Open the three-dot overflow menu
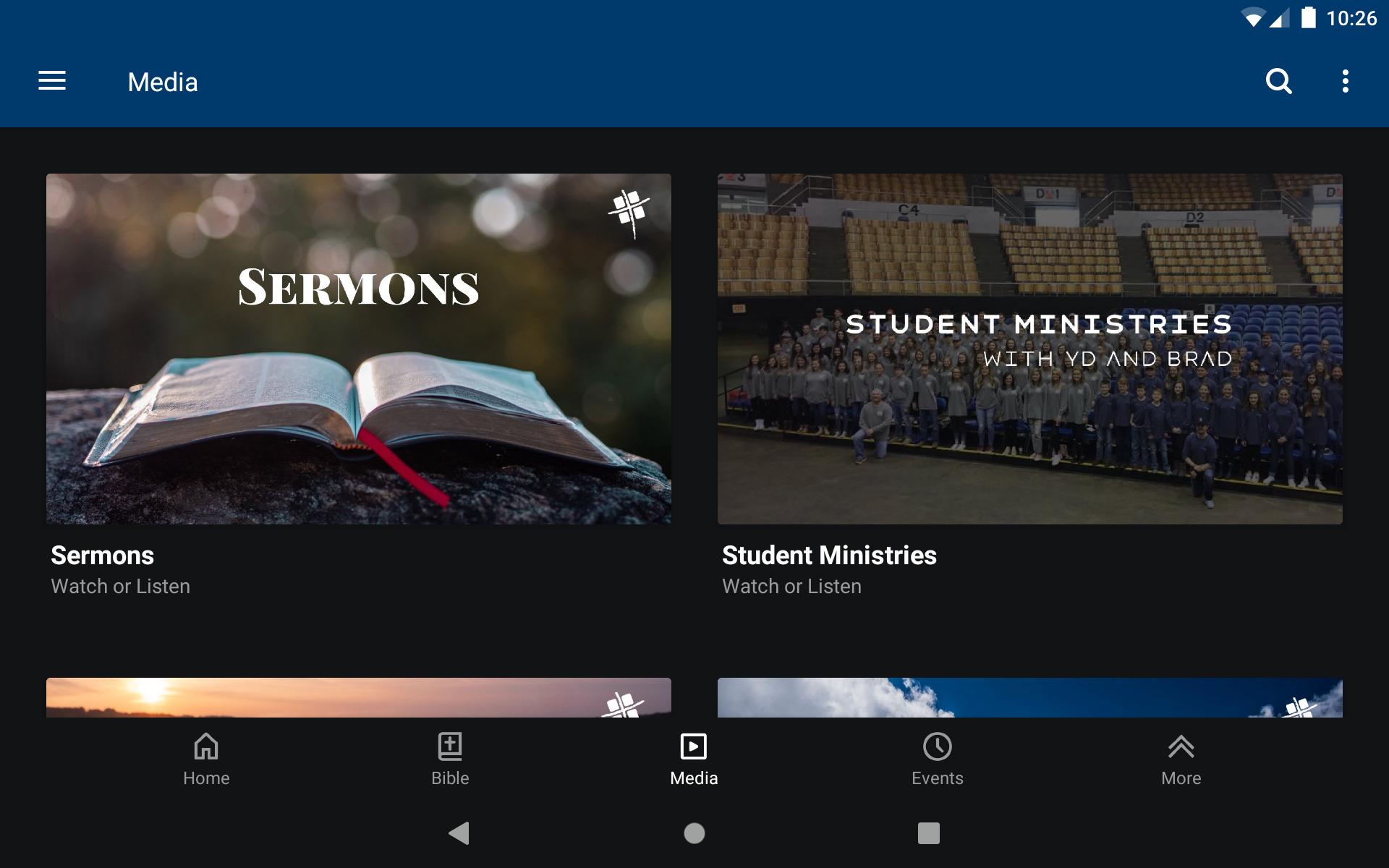The image size is (1389, 868). click(x=1346, y=81)
